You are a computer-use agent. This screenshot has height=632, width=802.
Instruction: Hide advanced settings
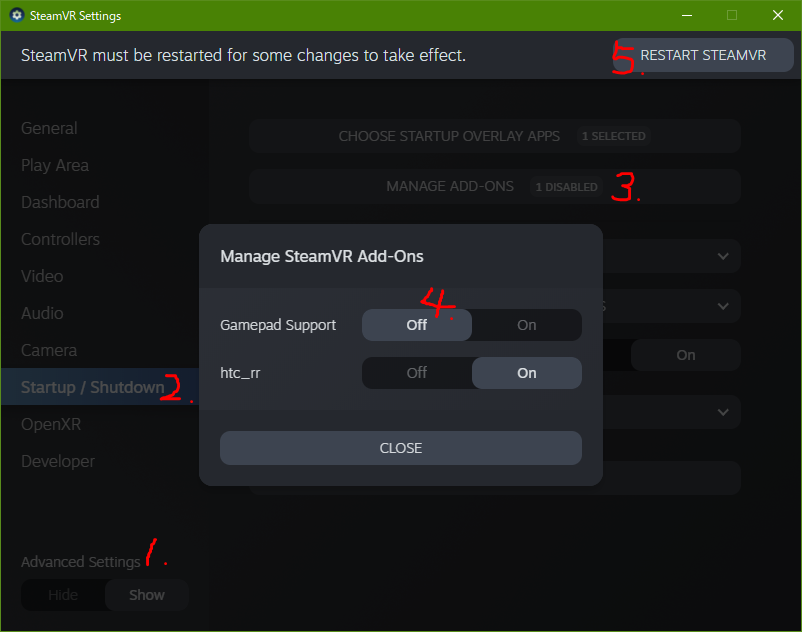(x=63, y=595)
